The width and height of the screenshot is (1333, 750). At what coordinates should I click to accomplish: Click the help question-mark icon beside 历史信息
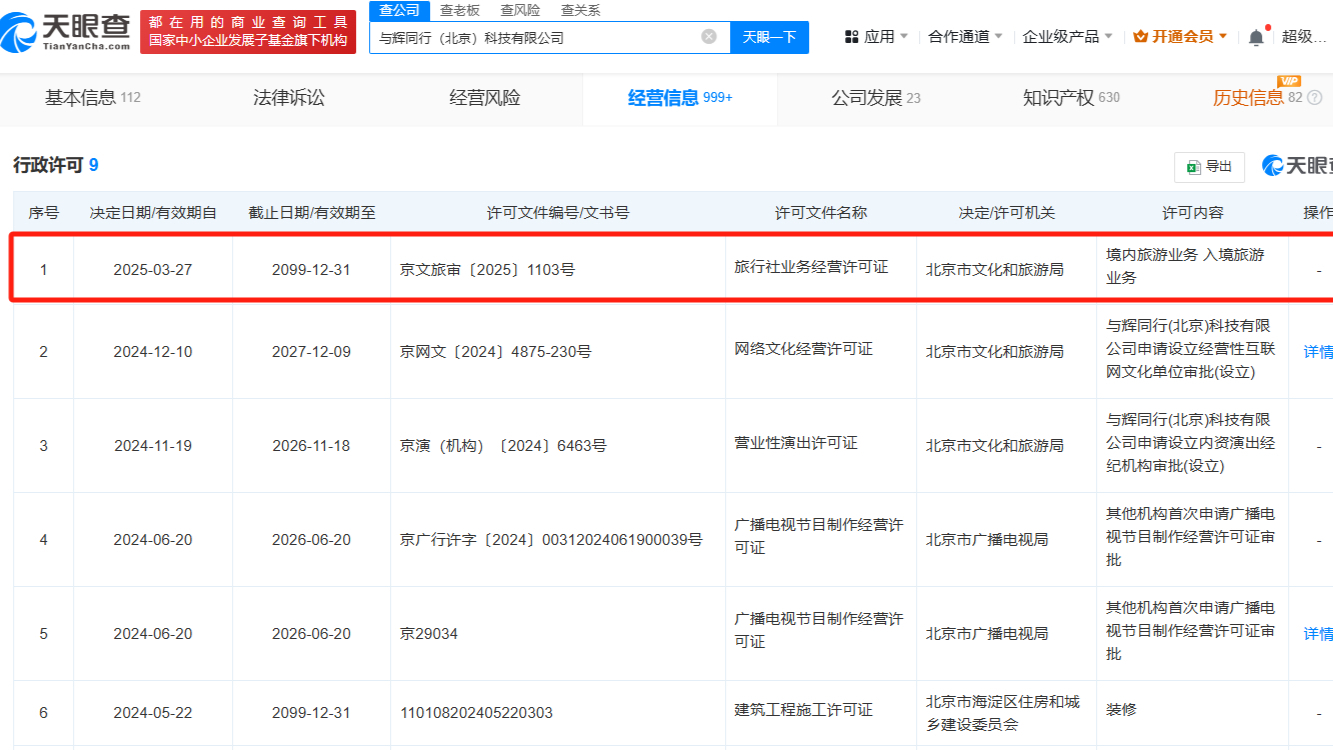click(x=1314, y=98)
